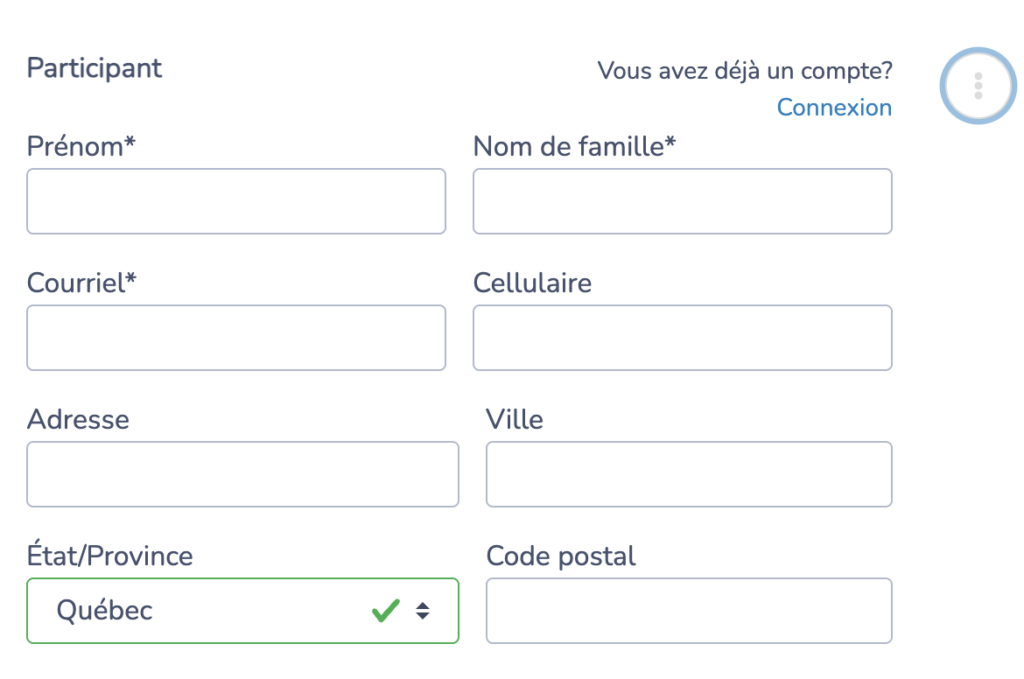
Task: Click the Ville text field
Action: [688, 474]
